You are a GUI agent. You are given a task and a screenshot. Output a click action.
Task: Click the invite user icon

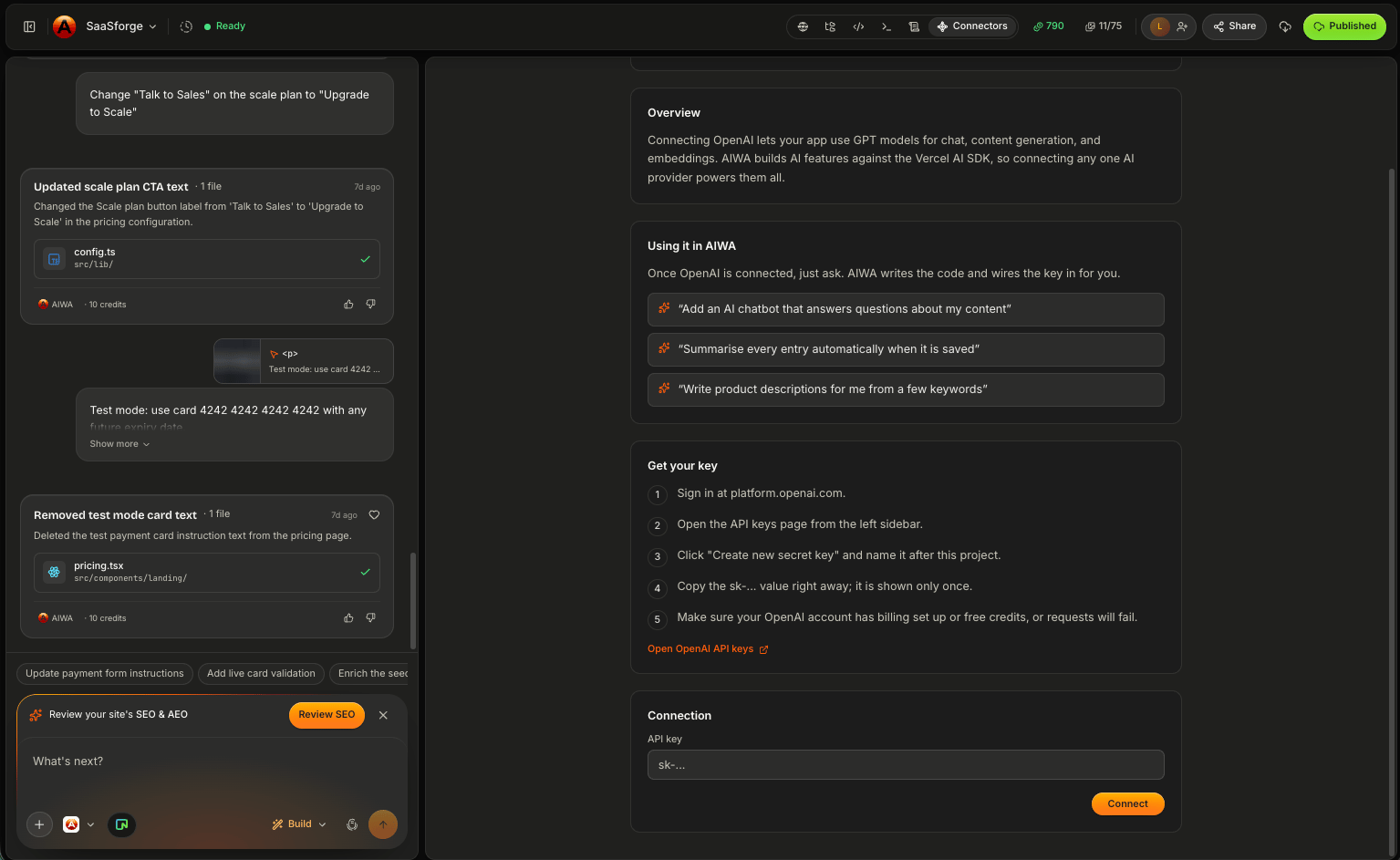pos(1182,26)
